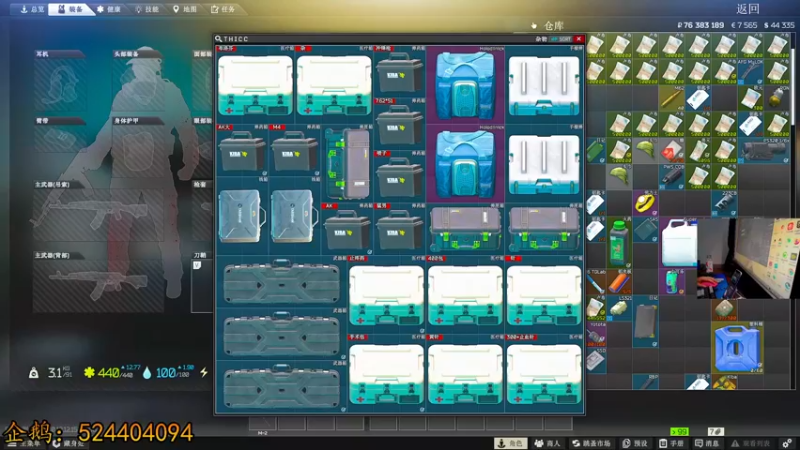Click SORT in the THICC case window
This screenshot has height=450, width=800.
563,39
